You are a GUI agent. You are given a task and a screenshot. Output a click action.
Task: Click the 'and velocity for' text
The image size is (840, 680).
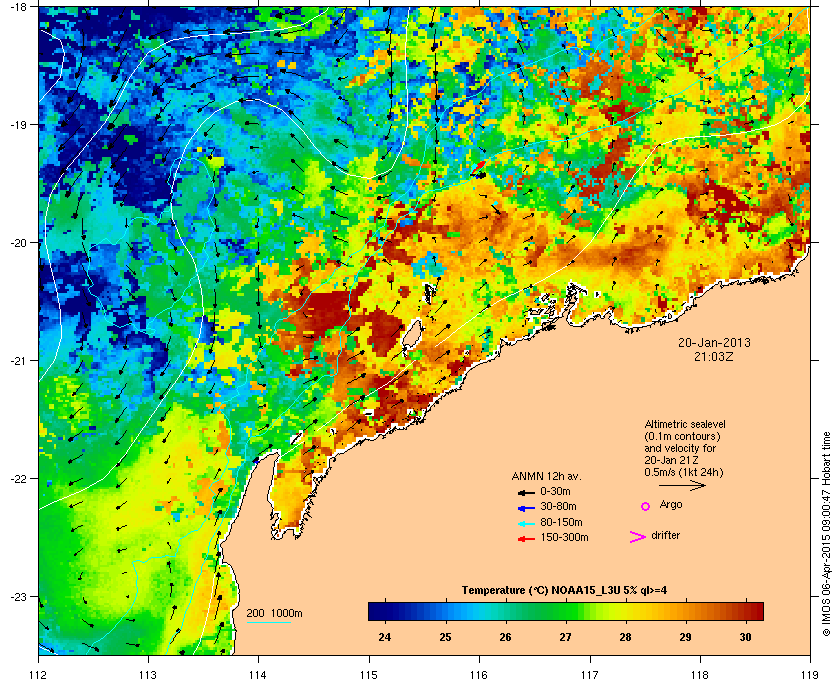[x=680, y=448]
